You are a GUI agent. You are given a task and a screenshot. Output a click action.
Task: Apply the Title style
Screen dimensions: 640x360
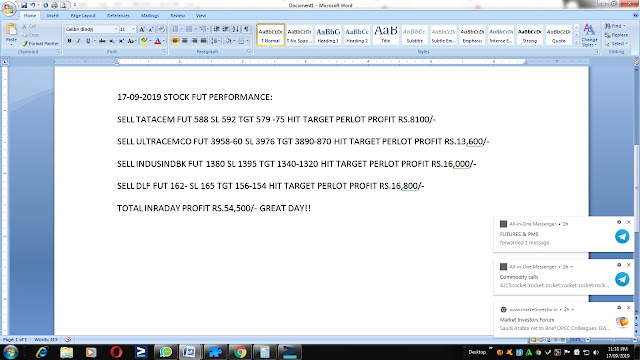pyautogui.click(x=386, y=35)
